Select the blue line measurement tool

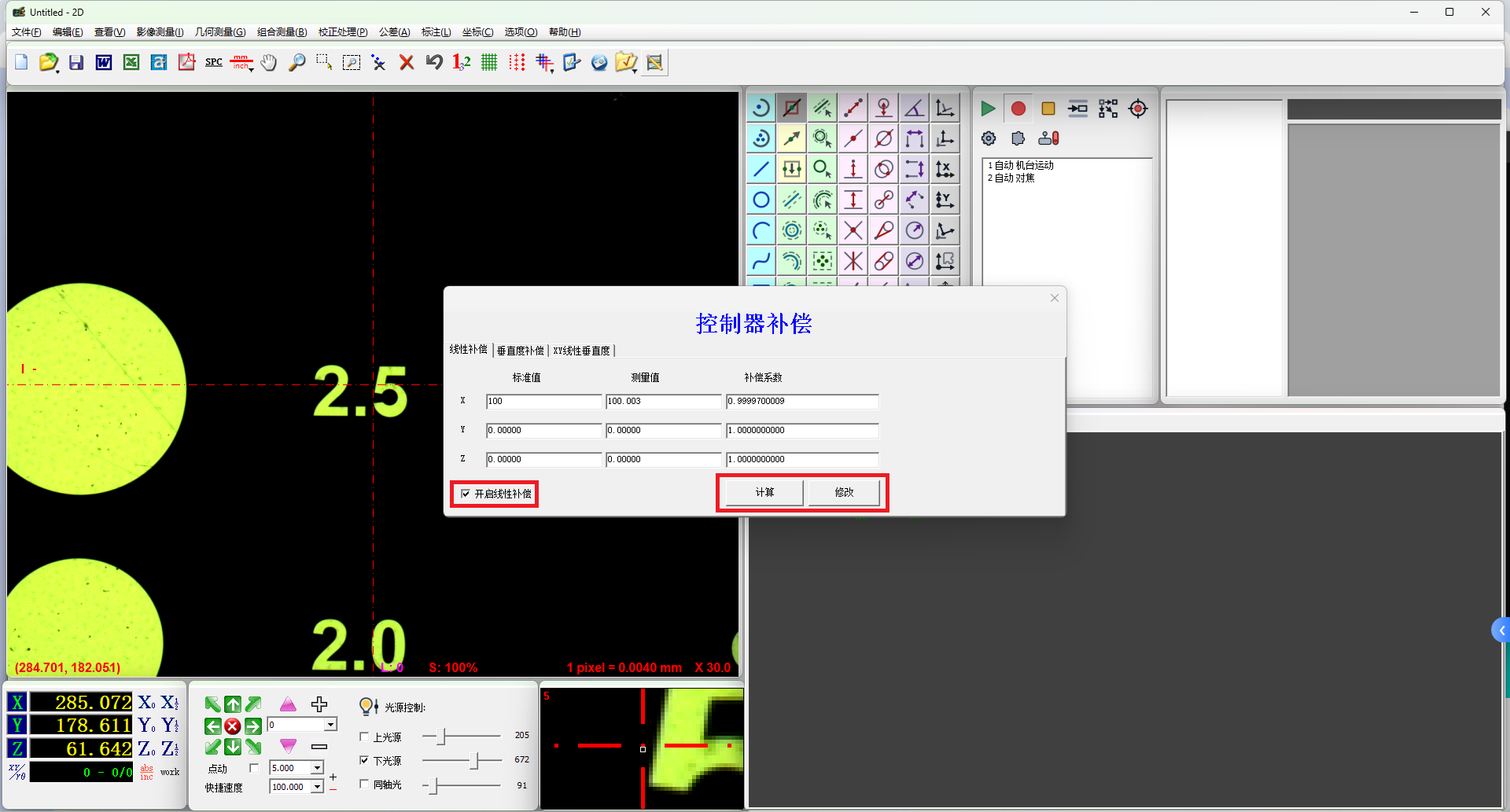point(761,169)
